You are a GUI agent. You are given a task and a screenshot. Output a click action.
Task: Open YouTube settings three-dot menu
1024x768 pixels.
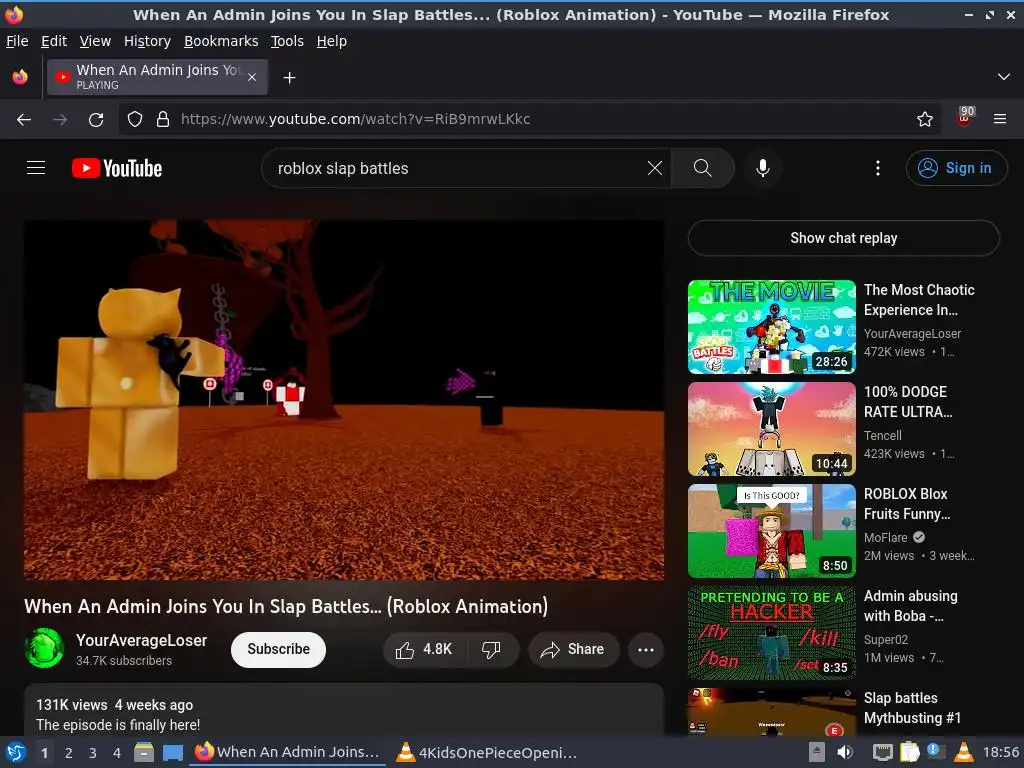coord(878,168)
